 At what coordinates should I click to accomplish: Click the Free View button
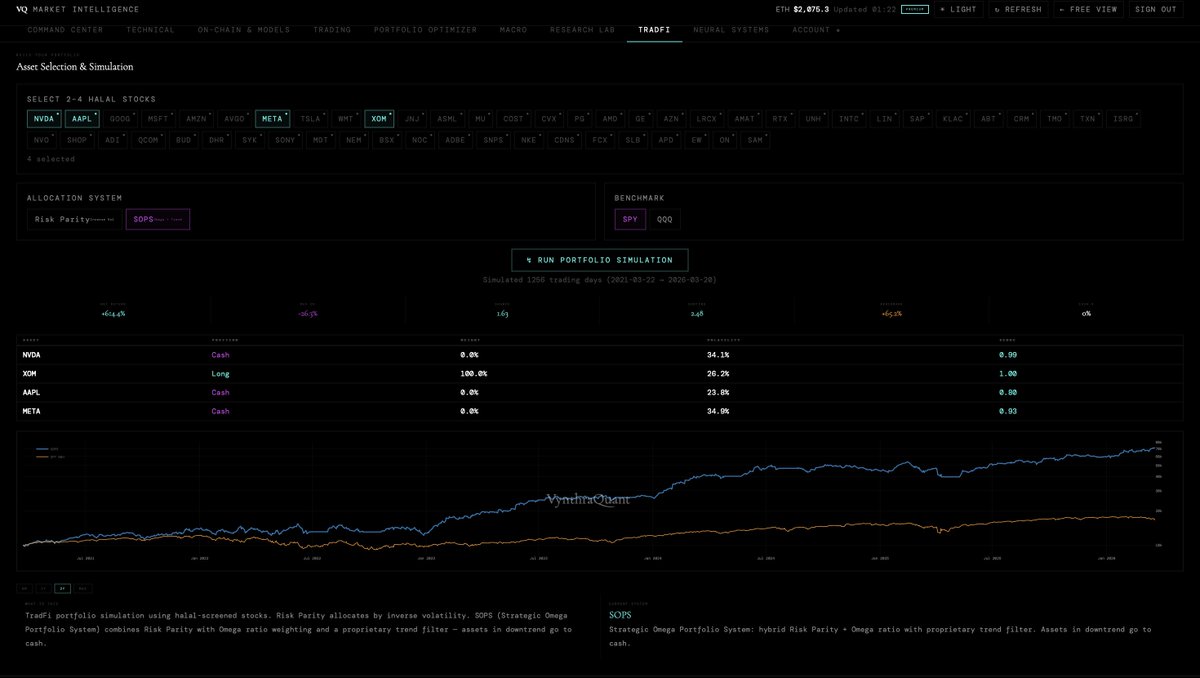[x=1088, y=9]
